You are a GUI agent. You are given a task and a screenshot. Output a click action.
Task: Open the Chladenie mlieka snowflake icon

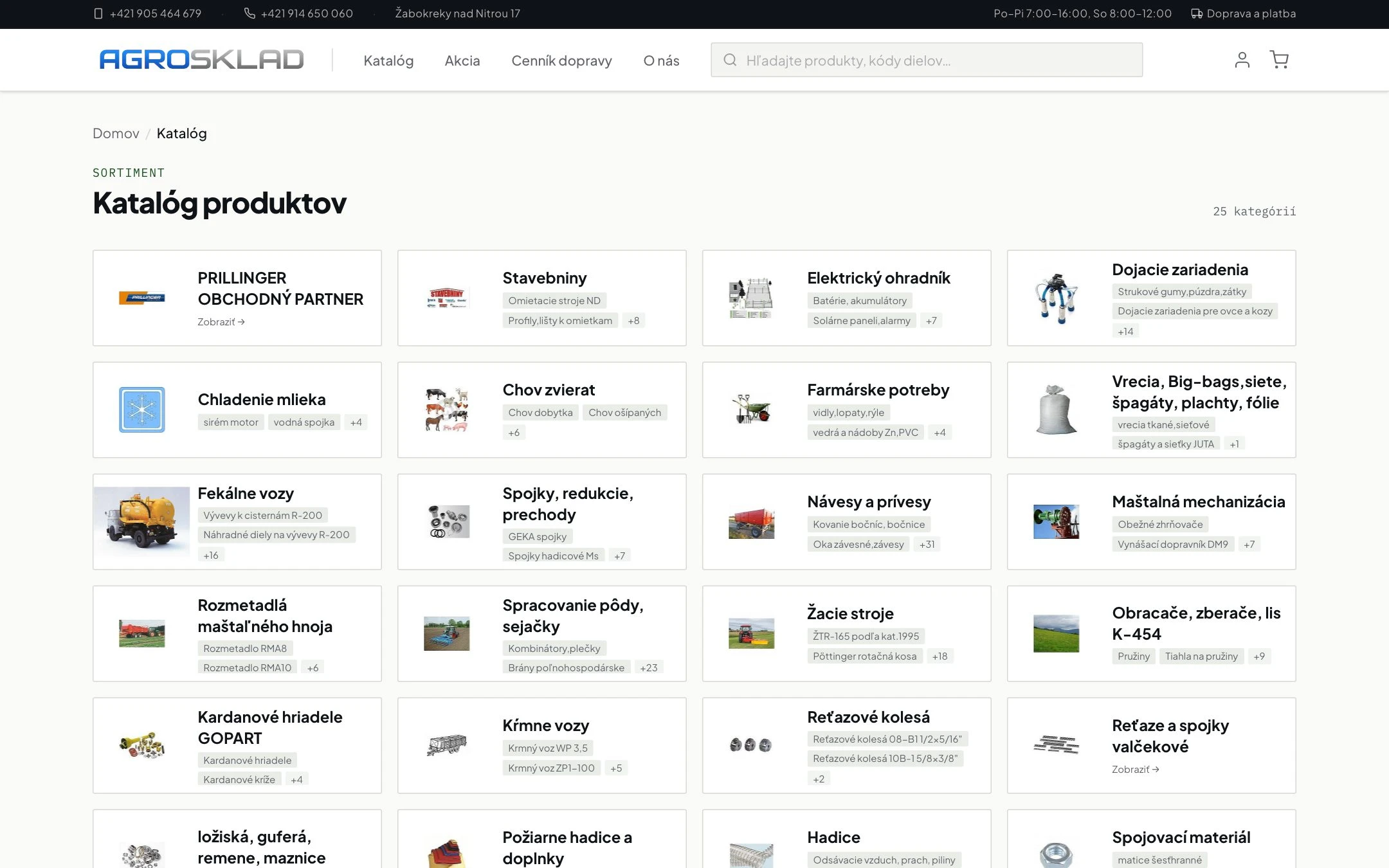point(142,410)
